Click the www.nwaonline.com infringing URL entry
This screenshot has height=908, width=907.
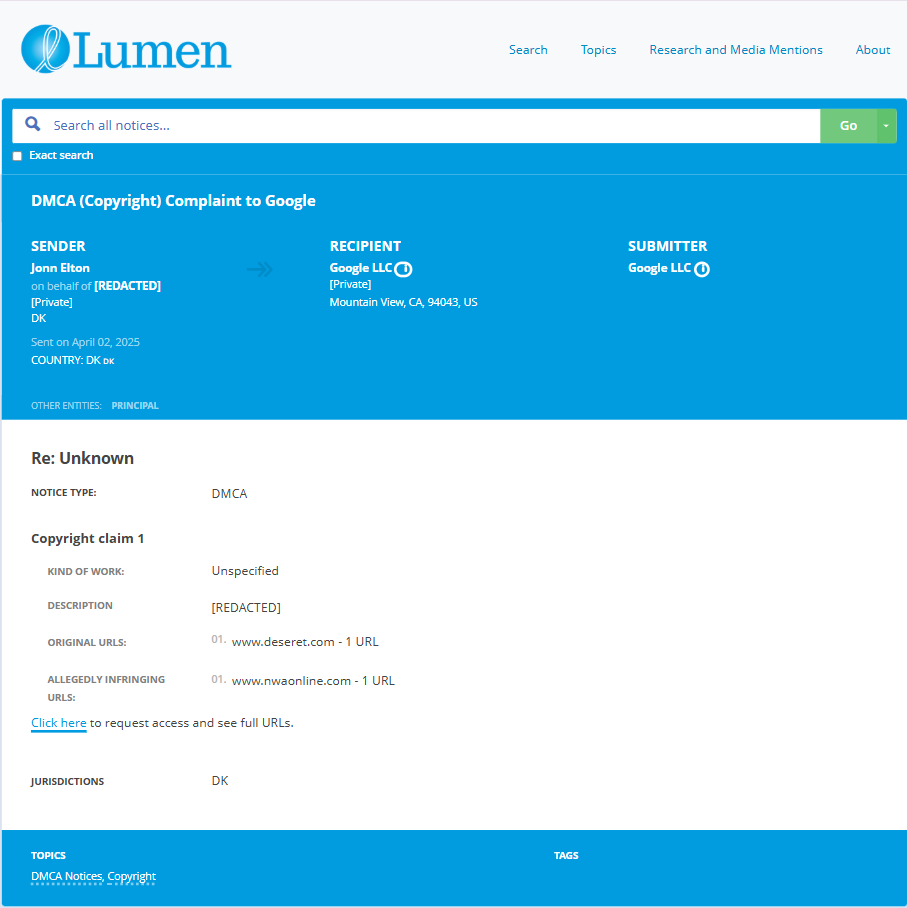313,680
